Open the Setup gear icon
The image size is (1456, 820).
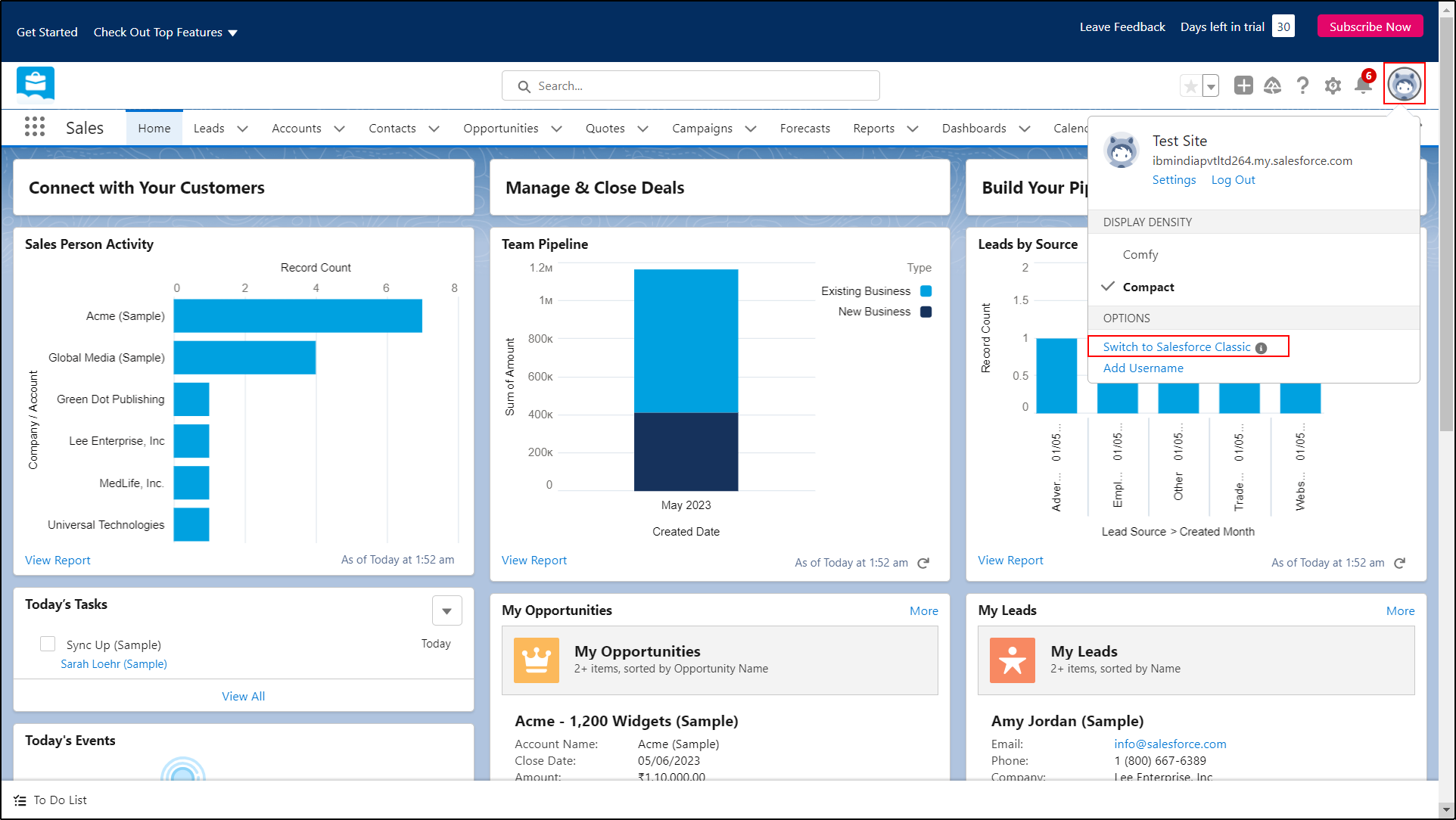pyautogui.click(x=1333, y=85)
